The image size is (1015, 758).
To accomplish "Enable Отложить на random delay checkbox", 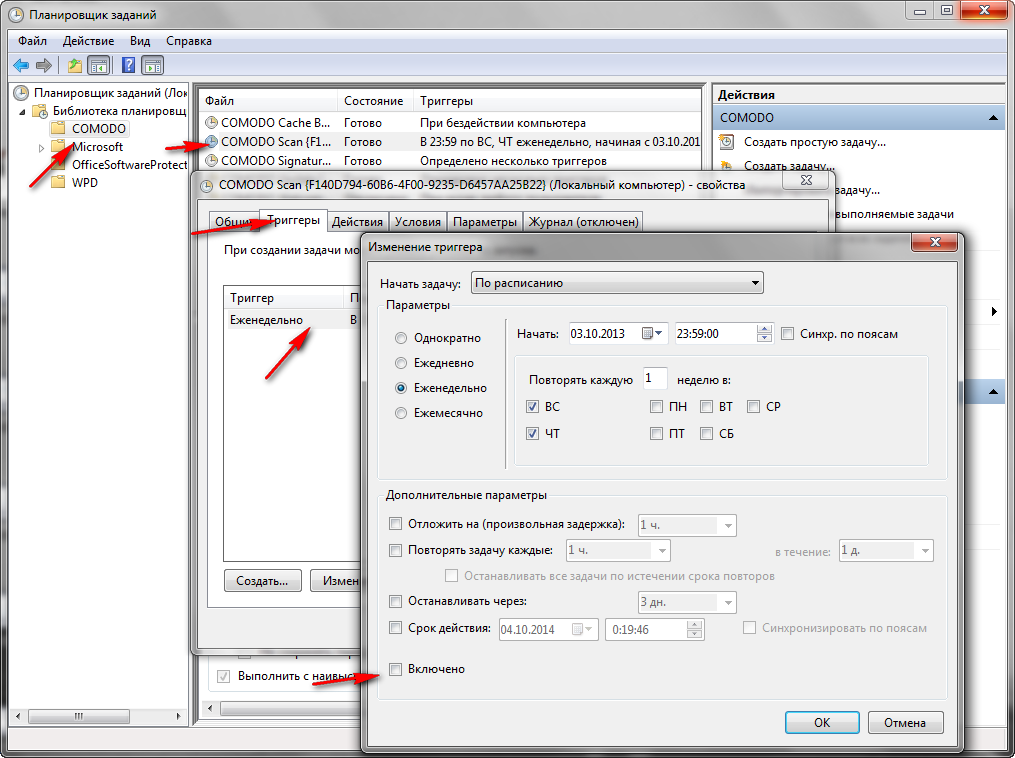I will 395,524.
